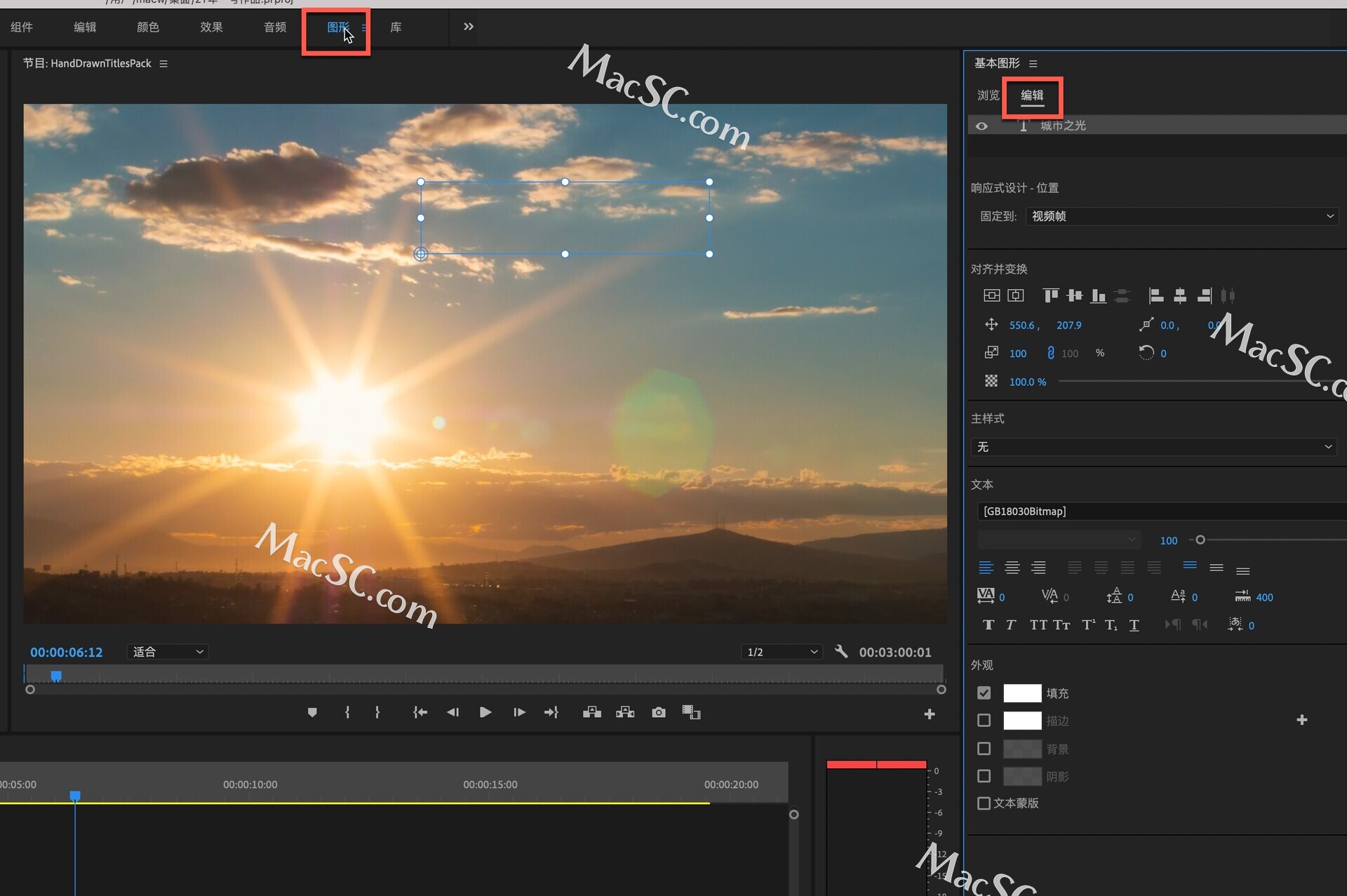Image resolution: width=1347 pixels, height=896 pixels.
Task: Step forward one frame
Action: click(x=519, y=712)
